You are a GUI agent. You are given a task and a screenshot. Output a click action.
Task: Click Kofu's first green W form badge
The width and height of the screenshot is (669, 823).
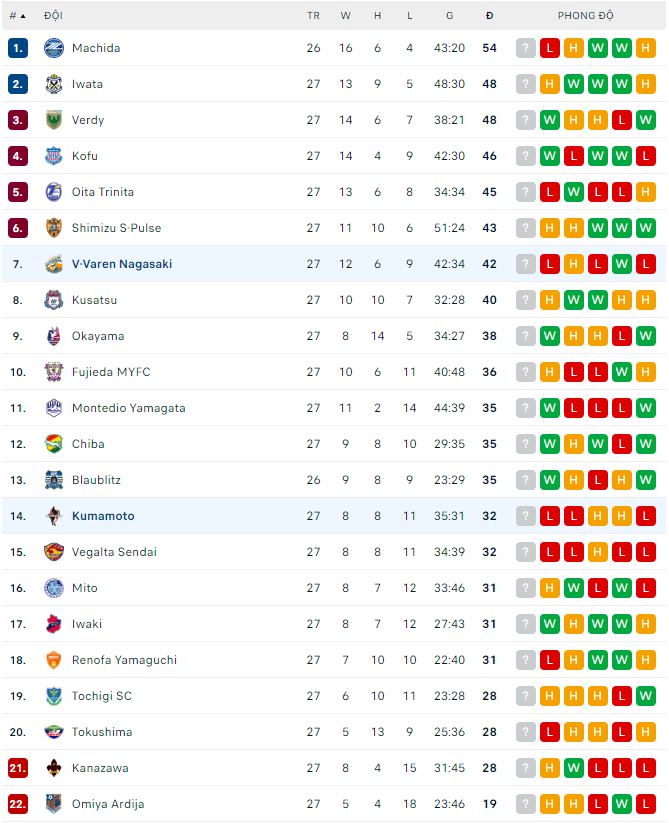550,156
